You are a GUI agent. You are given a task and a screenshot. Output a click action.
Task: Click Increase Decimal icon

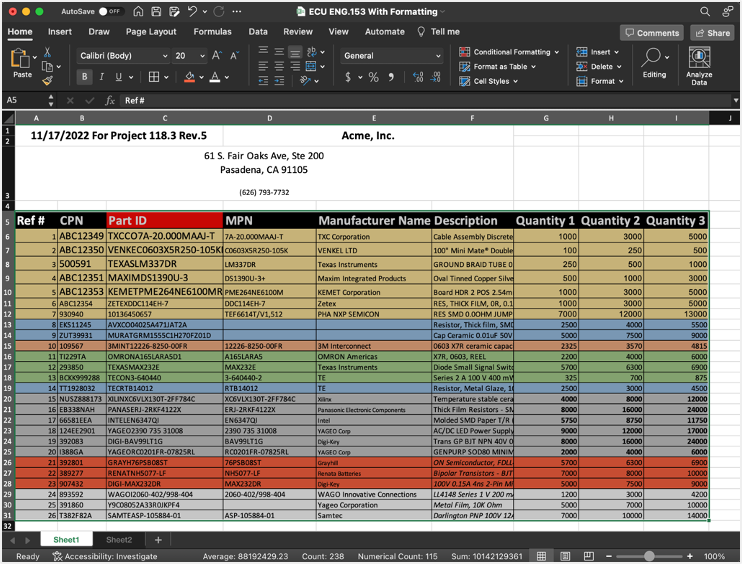pyautogui.click(x=418, y=77)
